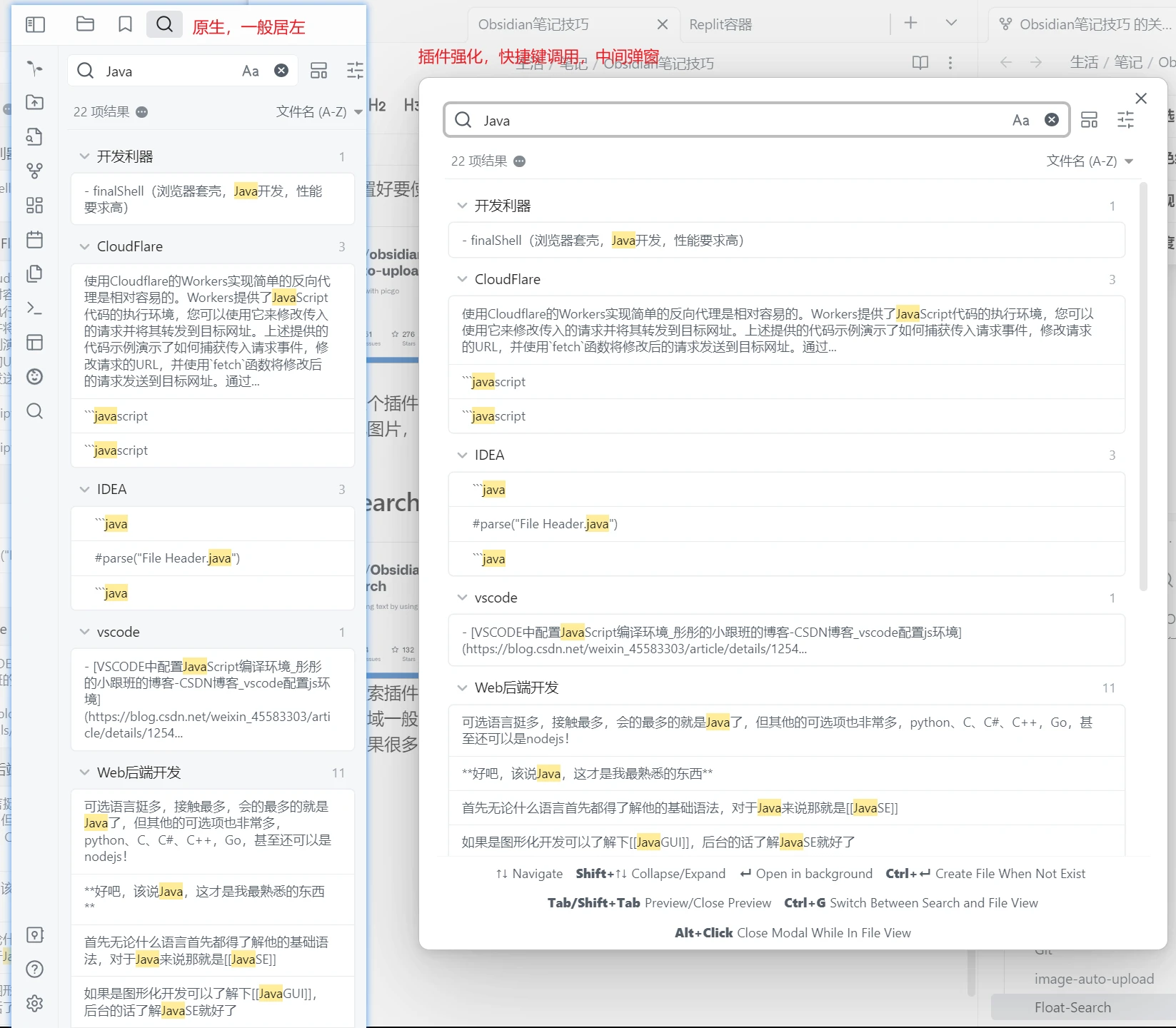Image resolution: width=1176 pixels, height=1028 pixels.
Task: Open search settings in sidebar search
Action: [x=354, y=70]
